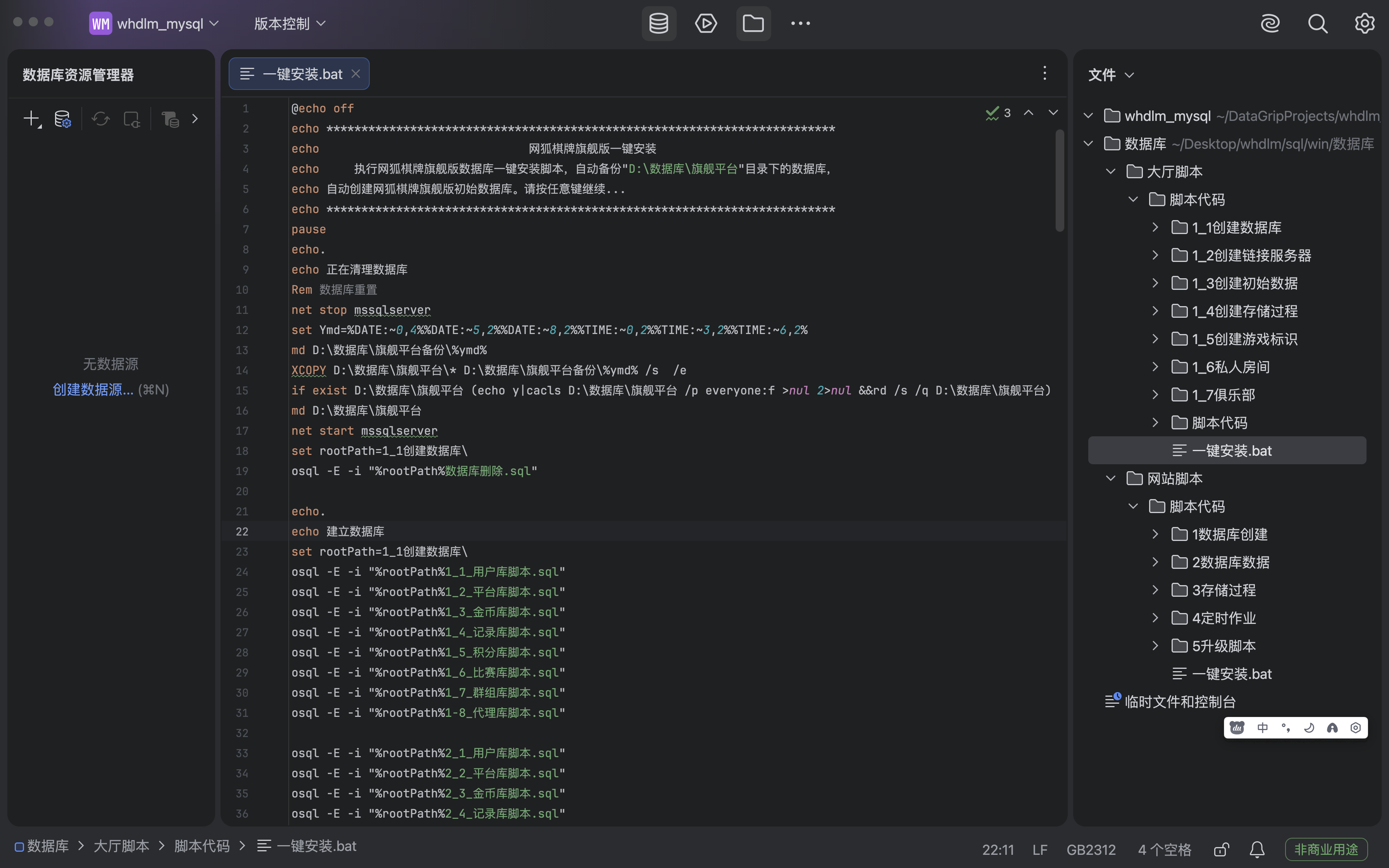1389x868 pixels.
Task: Toggle the Files tool window folder icon
Action: tap(753, 24)
